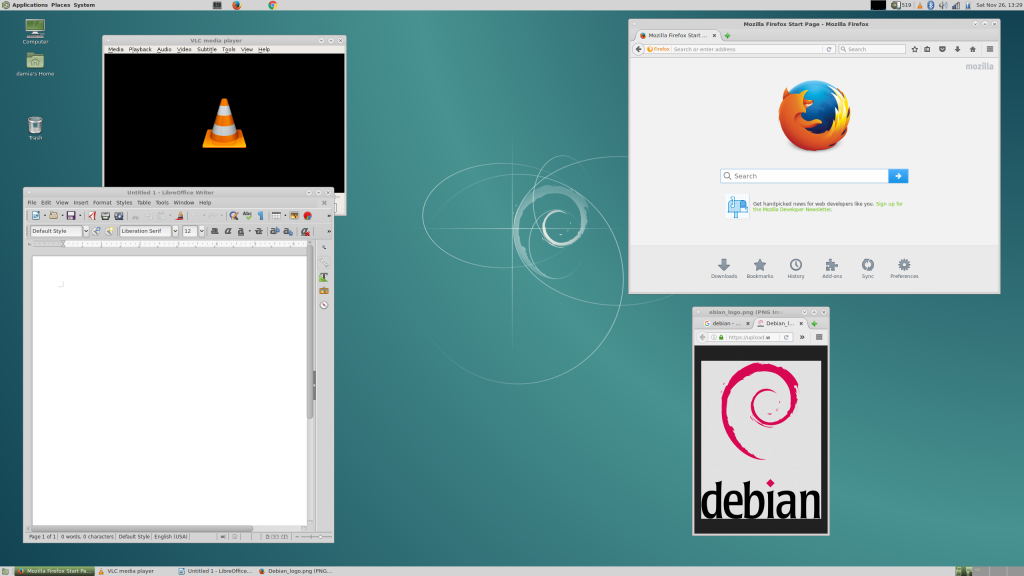The width and height of the screenshot is (1024, 576).
Task: Bookmark this page with Firefox star icon
Action: coord(914,49)
